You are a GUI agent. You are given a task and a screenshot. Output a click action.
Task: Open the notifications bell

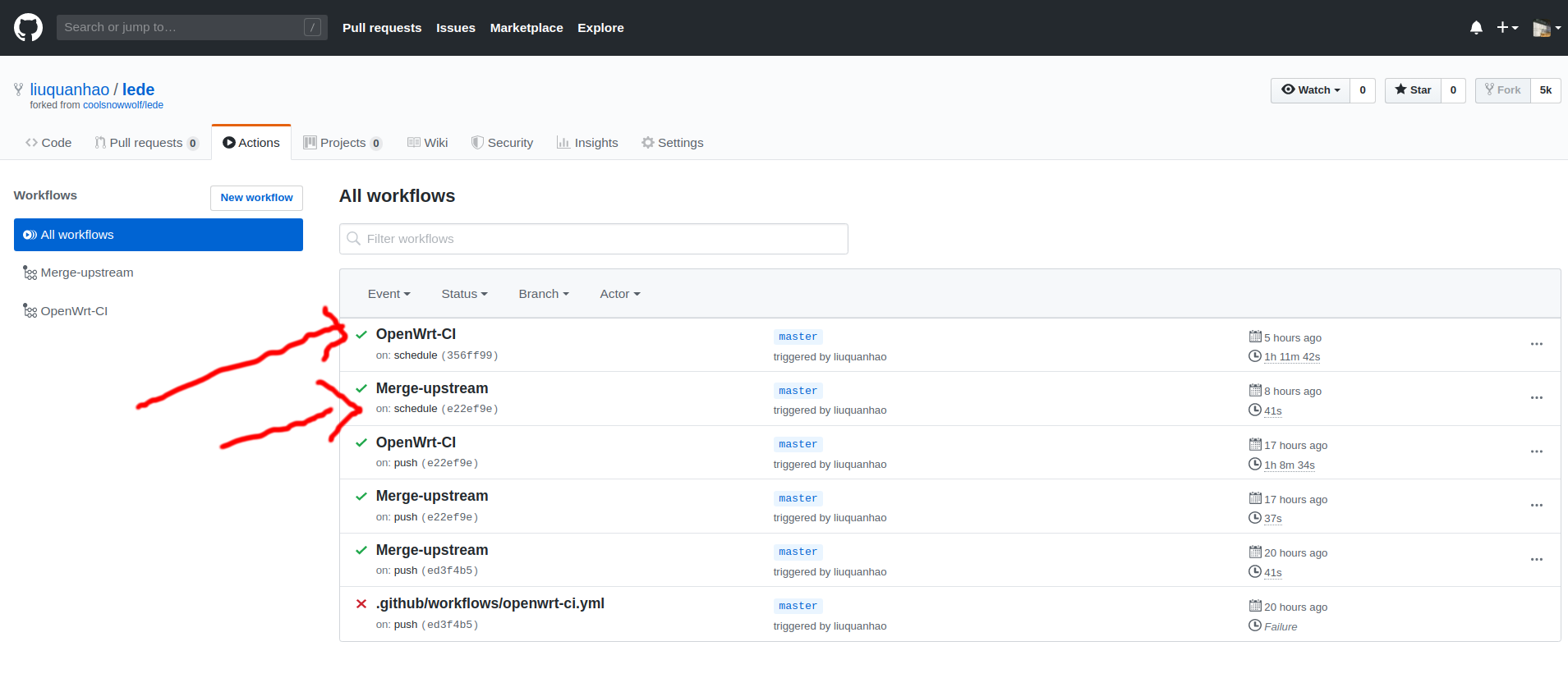[x=1476, y=28]
